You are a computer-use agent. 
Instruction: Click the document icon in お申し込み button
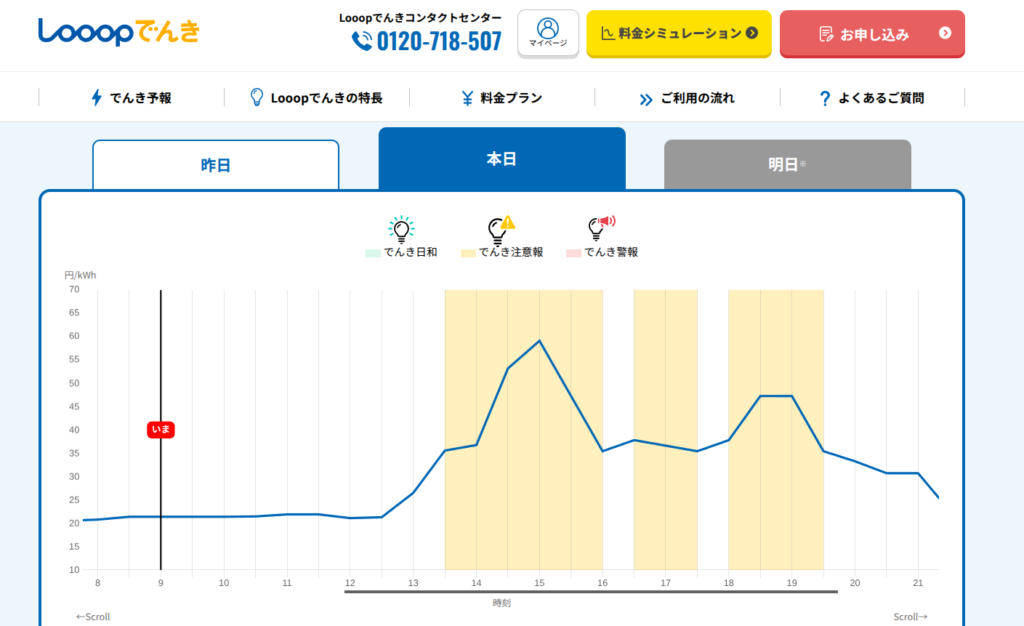826,34
